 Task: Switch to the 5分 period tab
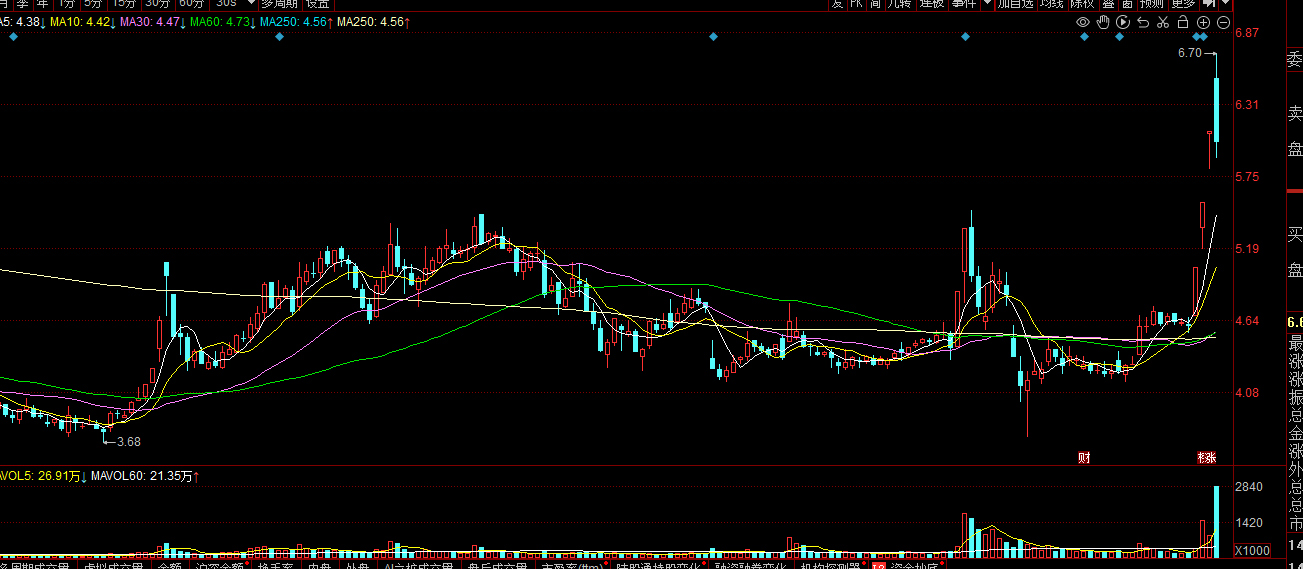(x=93, y=4)
